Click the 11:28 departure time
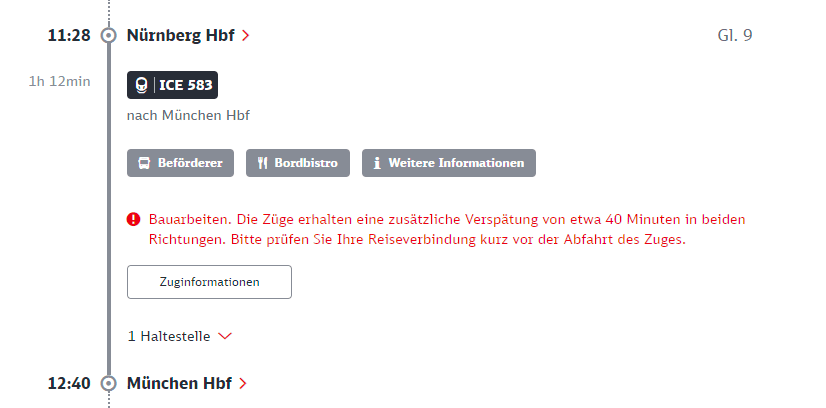The image size is (826, 408). coord(69,36)
